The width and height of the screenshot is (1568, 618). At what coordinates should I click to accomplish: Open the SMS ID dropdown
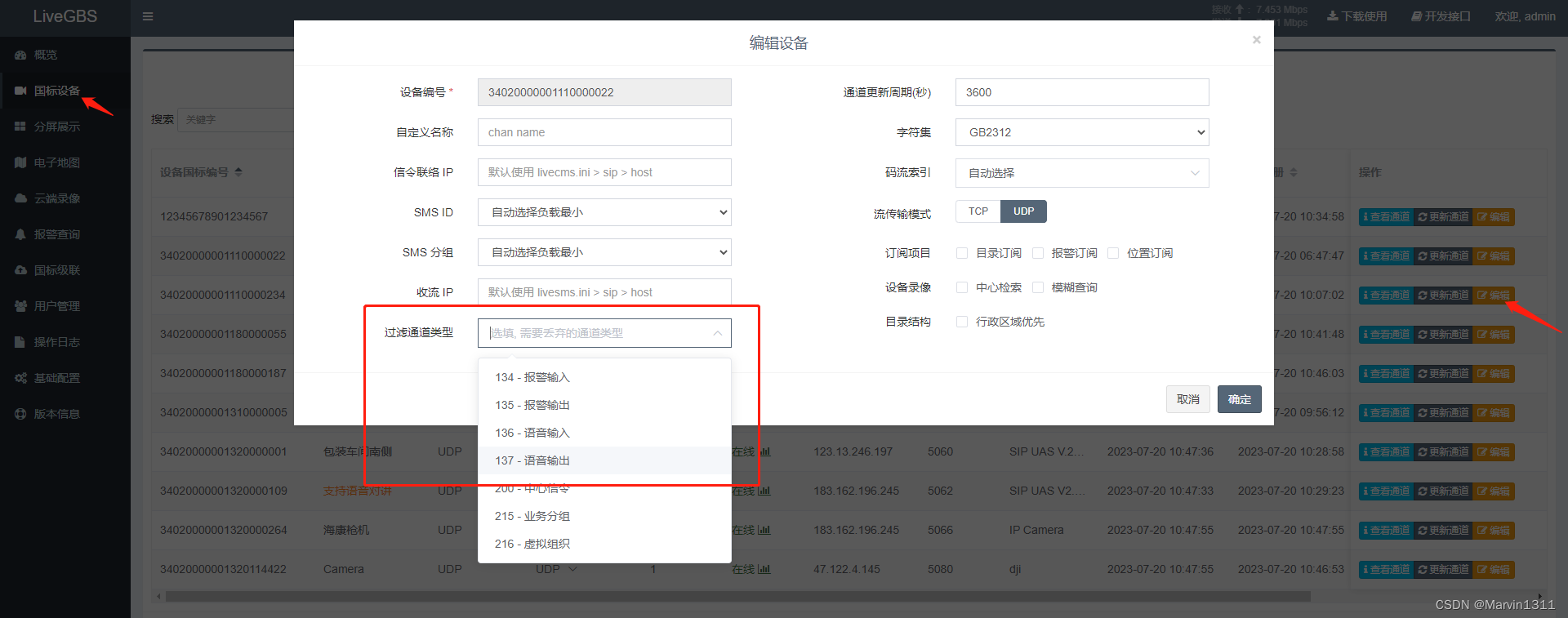coord(604,212)
